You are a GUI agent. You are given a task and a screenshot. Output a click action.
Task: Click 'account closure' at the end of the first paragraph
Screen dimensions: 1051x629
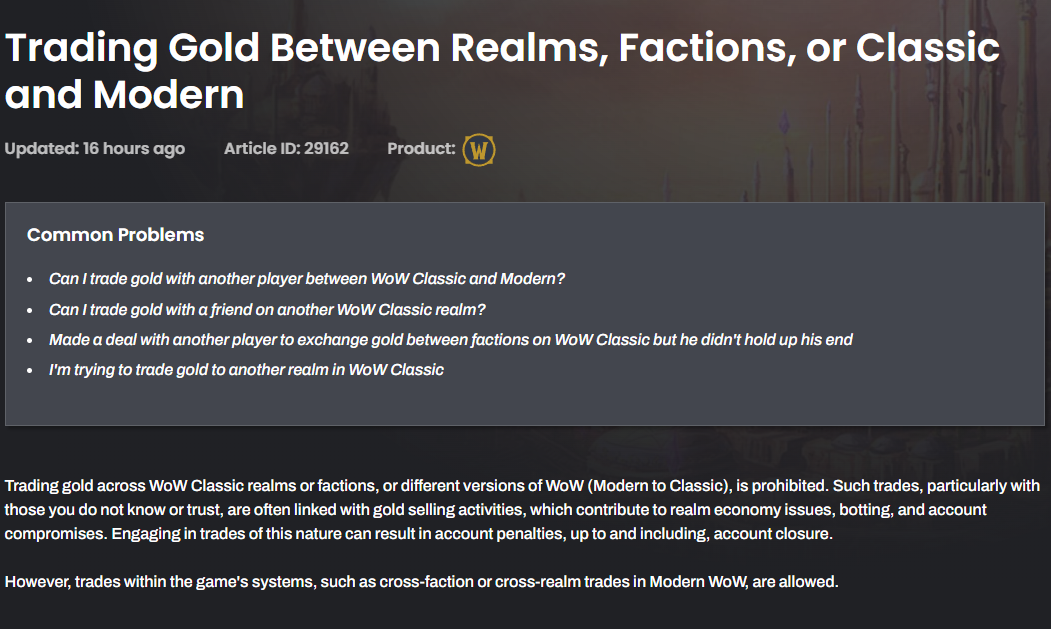pyautogui.click(x=772, y=534)
